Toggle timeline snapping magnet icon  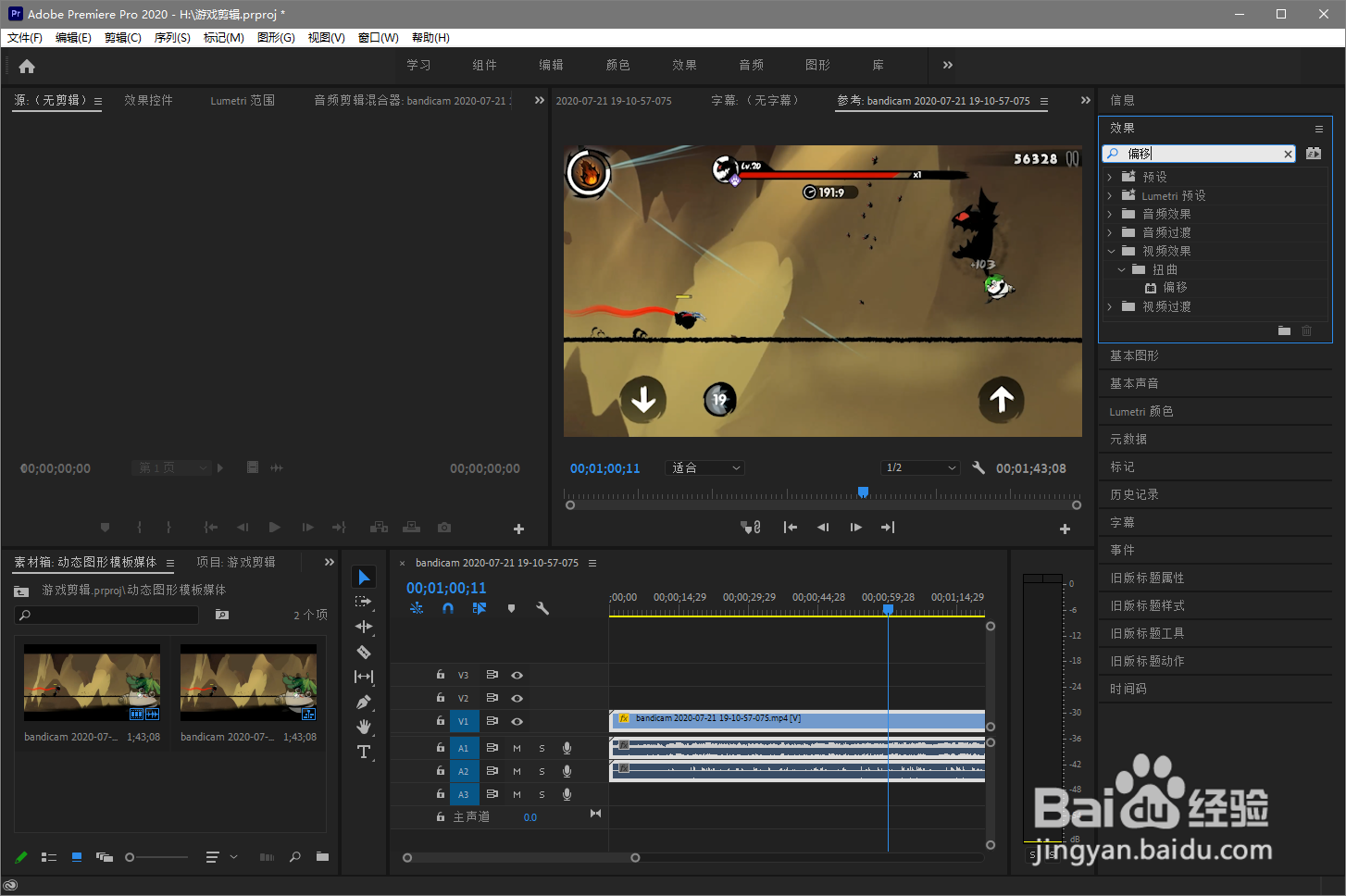pos(448,608)
